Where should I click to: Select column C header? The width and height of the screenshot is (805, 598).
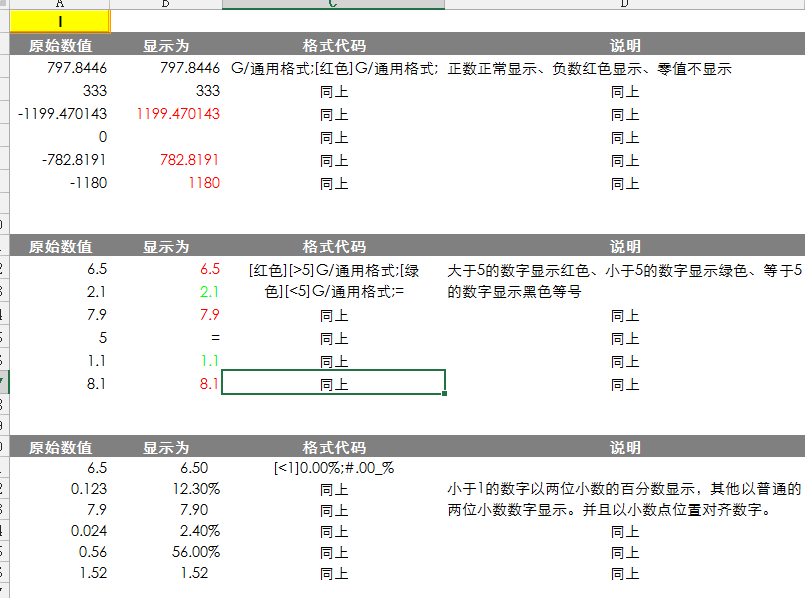(x=333, y=4)
